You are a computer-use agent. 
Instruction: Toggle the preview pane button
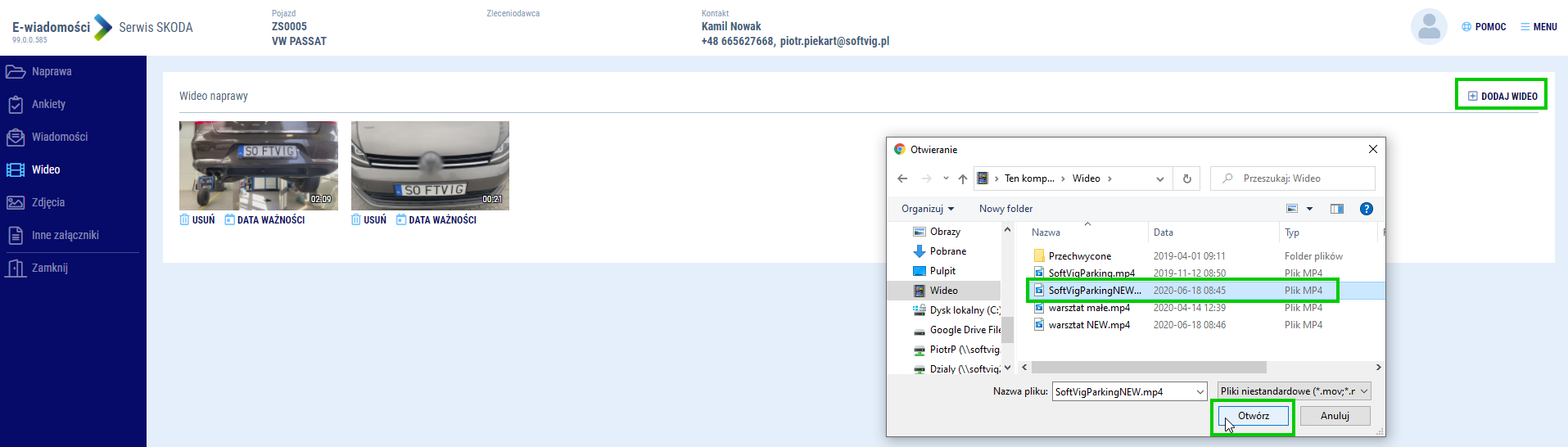[1336, 209]
